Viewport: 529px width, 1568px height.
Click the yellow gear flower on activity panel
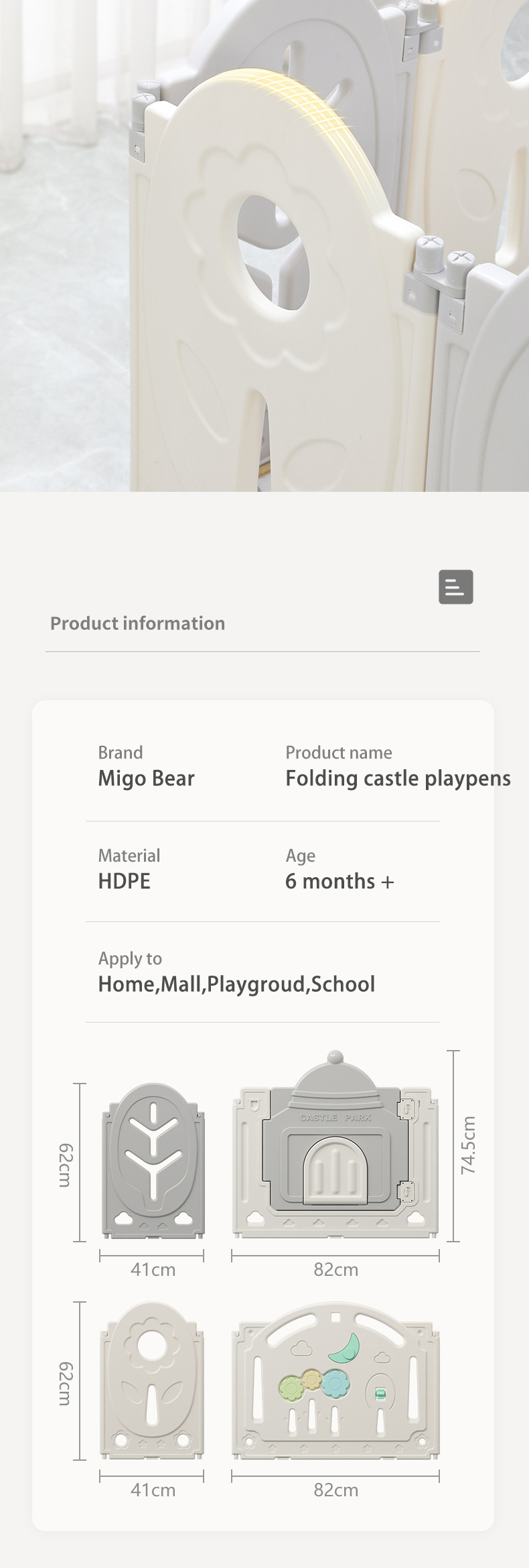(x=312, y=1379)
